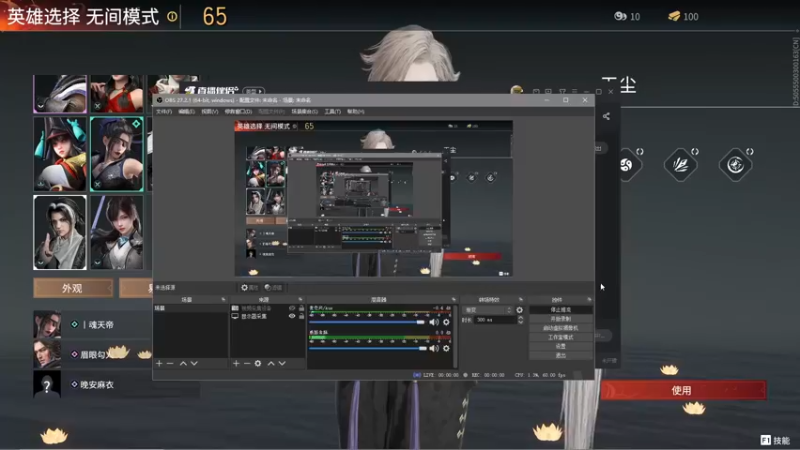The height and width of the screenshot is (450, 800).
Task: Pop out the Audio Mixer dock via header icon
Action: 454,299
